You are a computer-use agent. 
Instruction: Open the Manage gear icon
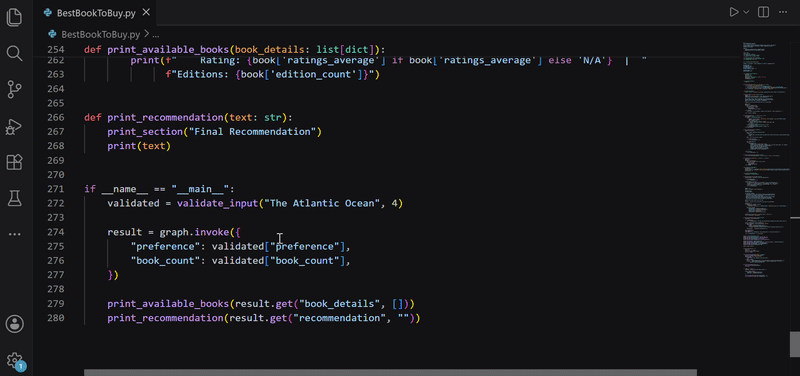coord(14,360)
